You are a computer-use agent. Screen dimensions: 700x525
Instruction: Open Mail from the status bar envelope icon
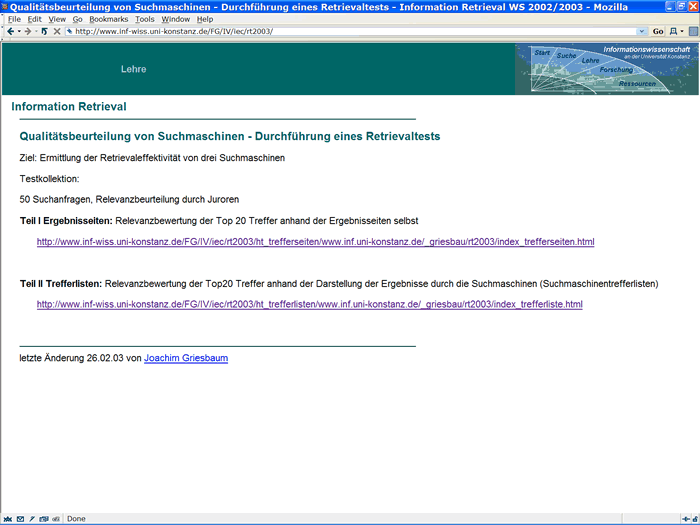tap(20, 519)
